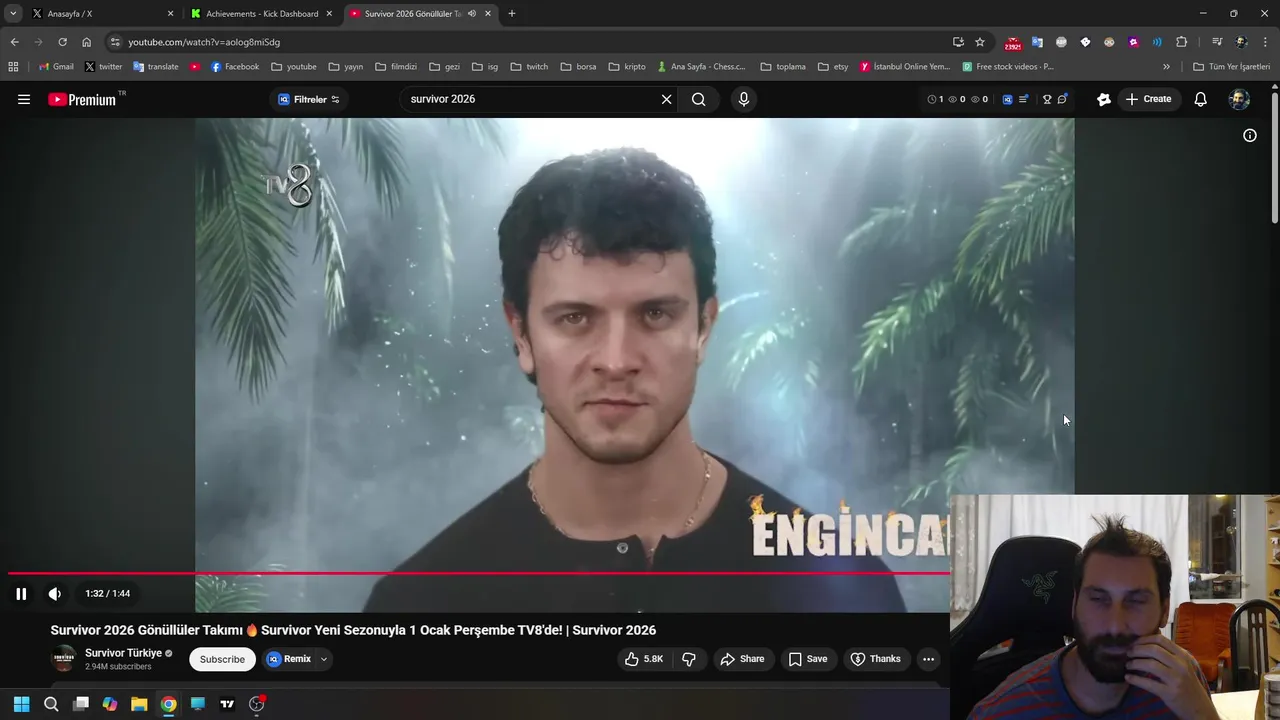Open Chrome three-dot menu

pyautogui.click(x=1265, y=42)
